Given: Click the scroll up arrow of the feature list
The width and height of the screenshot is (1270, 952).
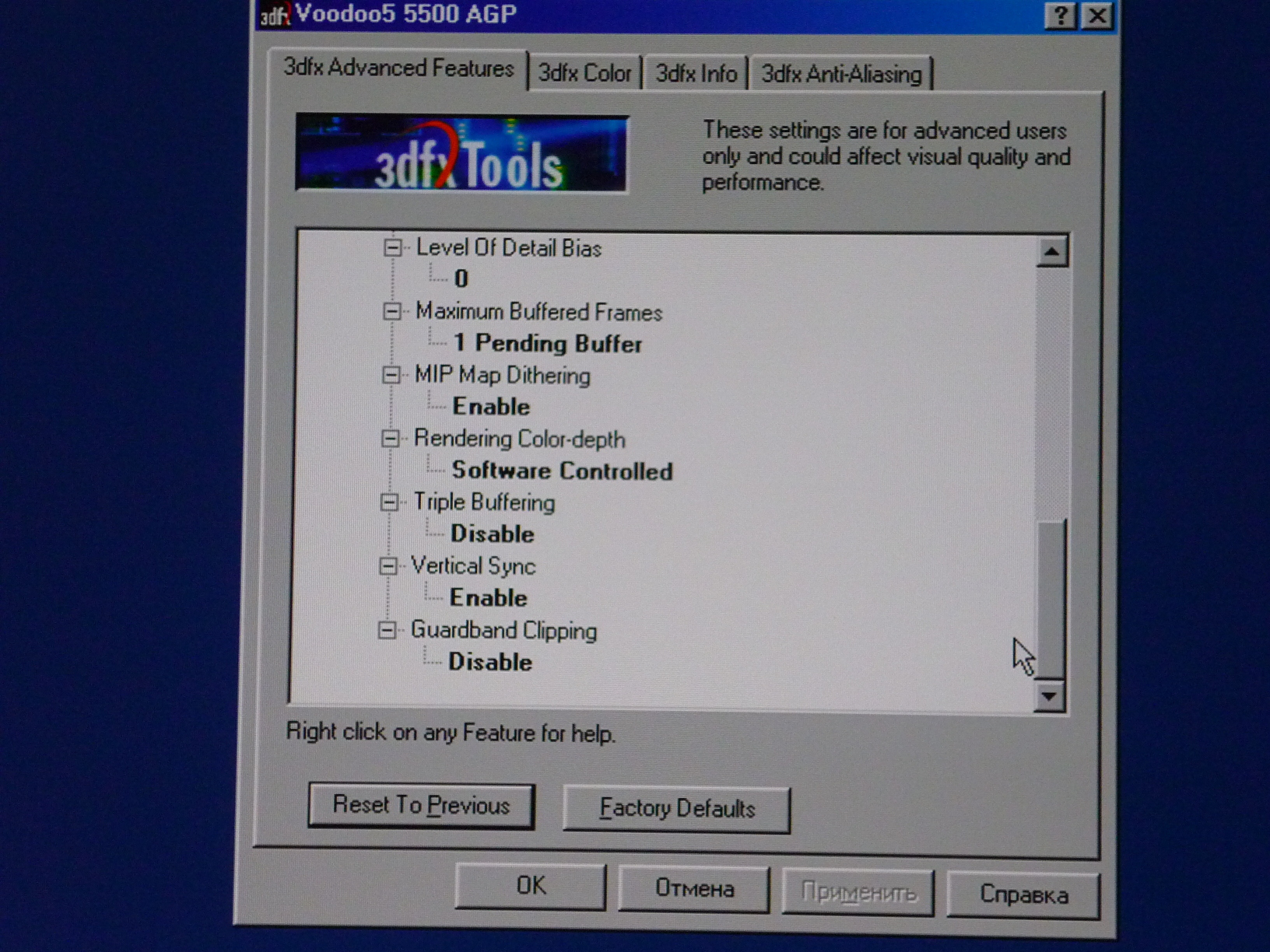Looking at the screenshot, I should [1051, 251].
